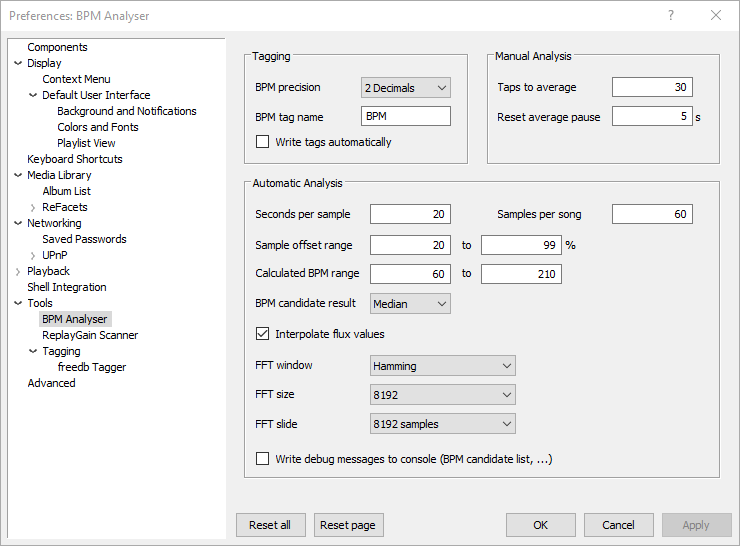Open the FFT window dropdown
Viewport: 740px width, 546px height.
click(x=442, y=366)
